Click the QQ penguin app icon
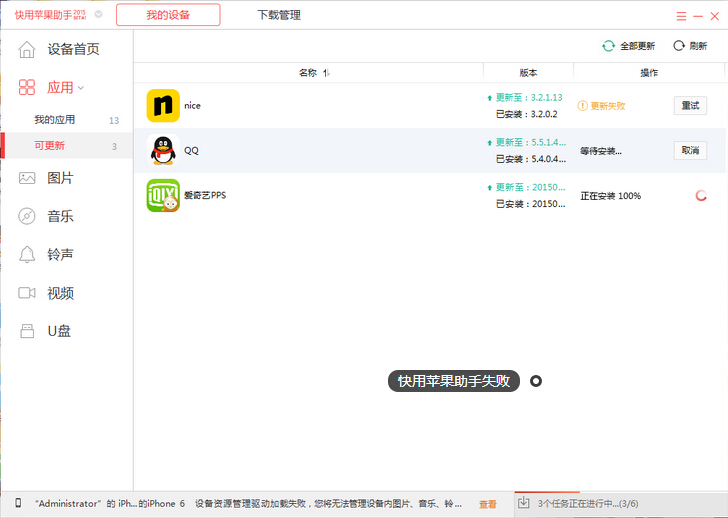 pyautogui.click(x=163, y=150)
